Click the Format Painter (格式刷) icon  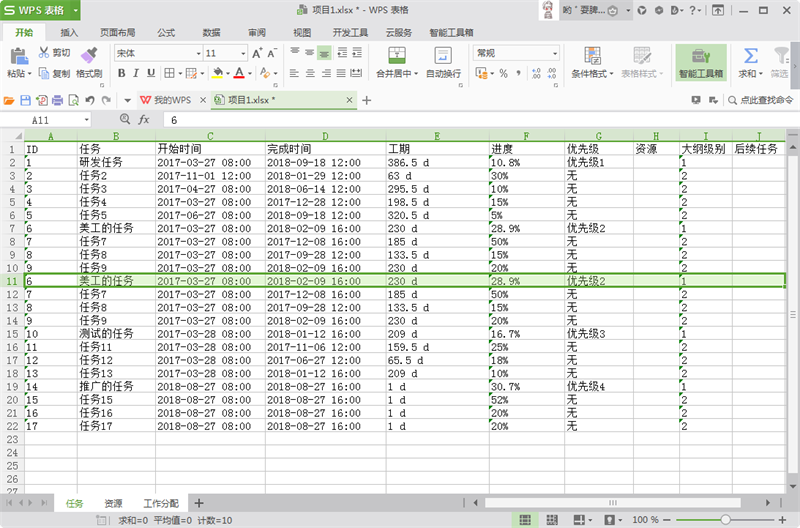pyautogui.click(x=89, y=55)
